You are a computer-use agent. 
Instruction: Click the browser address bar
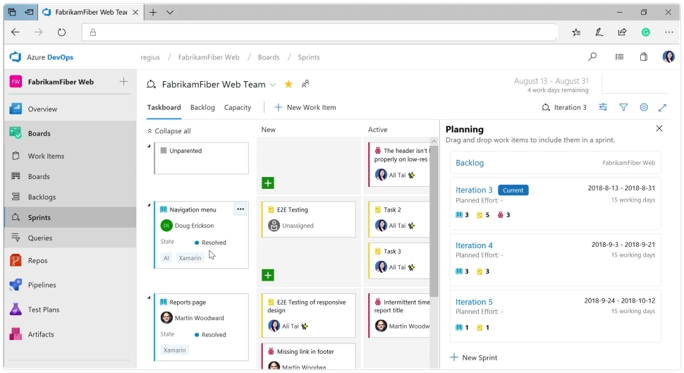pos(320,32)
